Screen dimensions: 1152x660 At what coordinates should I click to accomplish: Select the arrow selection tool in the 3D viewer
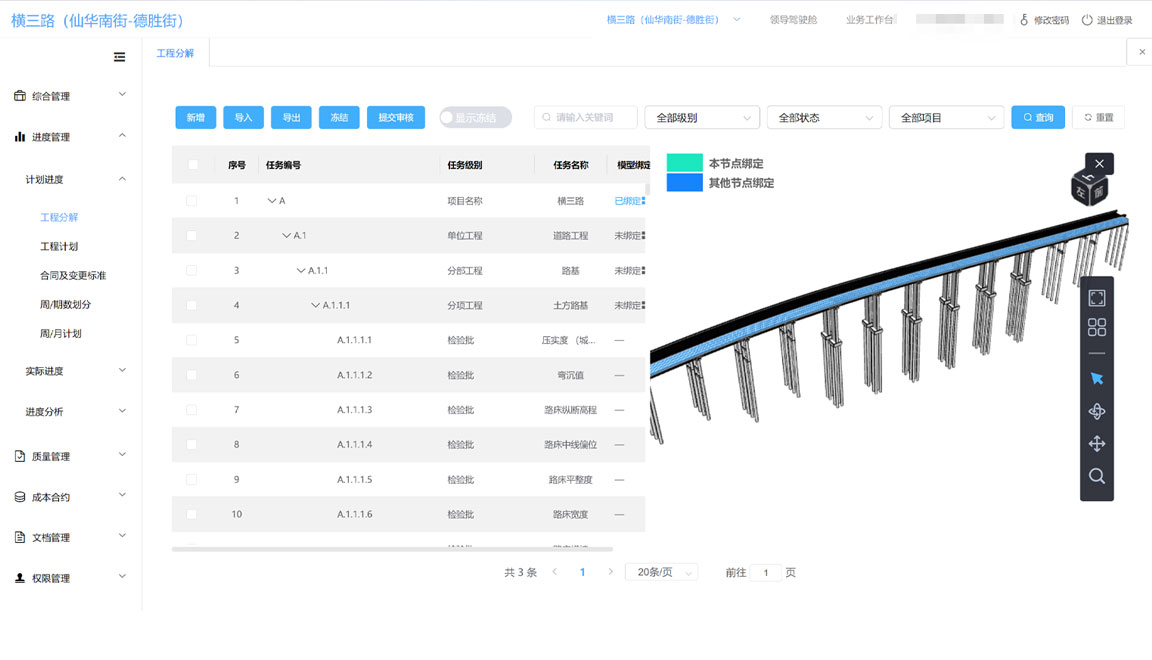coord(1096,378)
